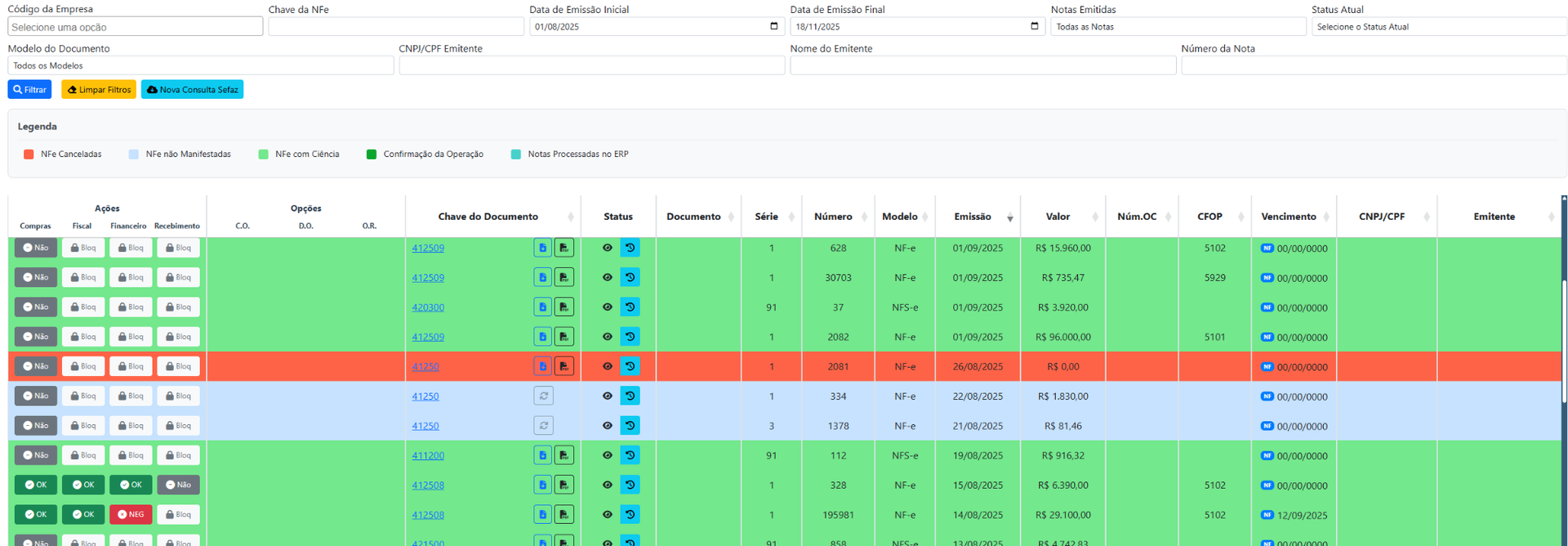Click XML icon on note 195981 row

pos(542,515)
